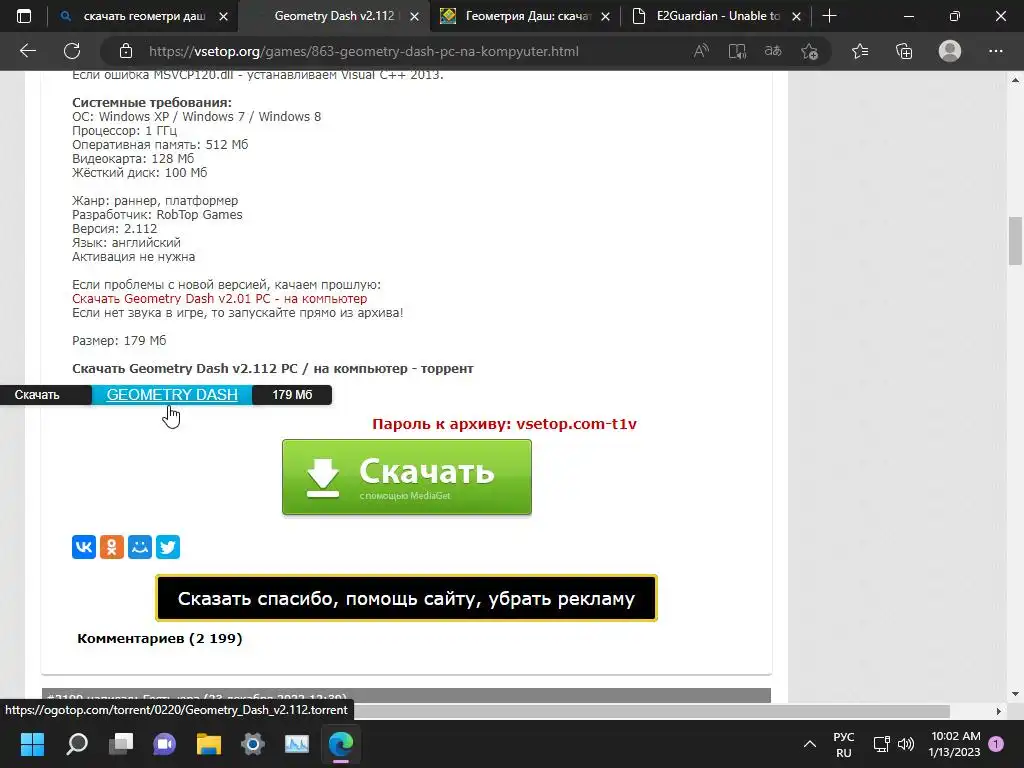Open taskbar Search

(x=77, y=743)
